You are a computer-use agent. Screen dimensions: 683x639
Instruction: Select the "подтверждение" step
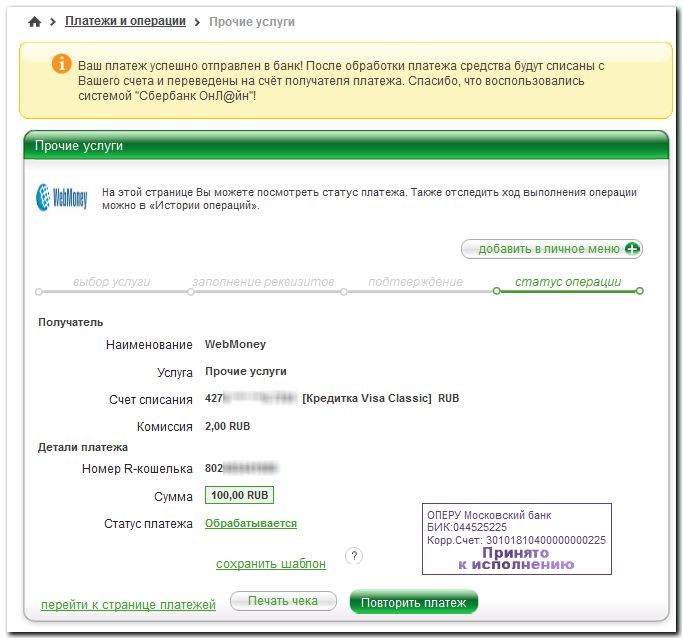(415, 282)
